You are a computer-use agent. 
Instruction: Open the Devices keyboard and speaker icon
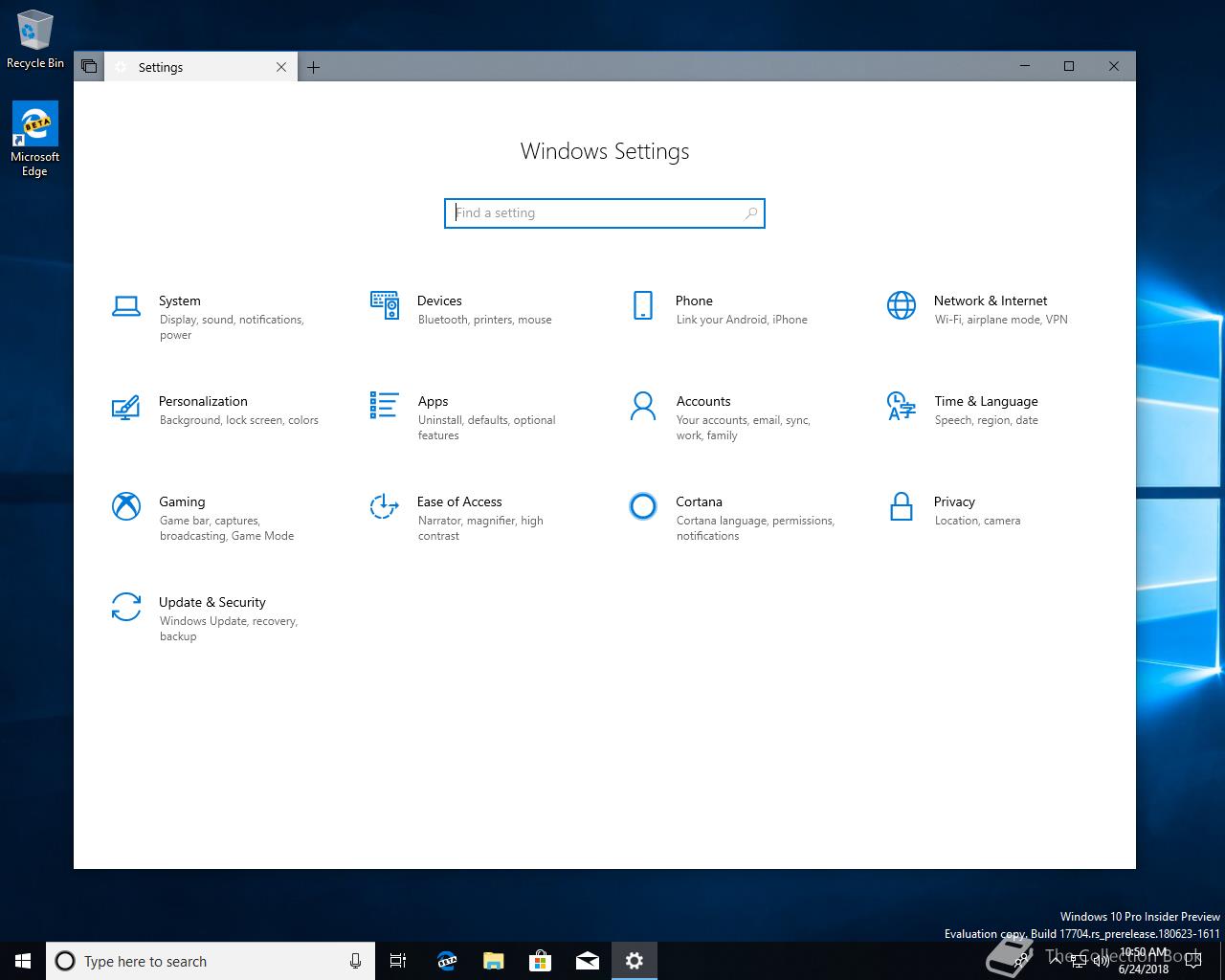[385, 305]
